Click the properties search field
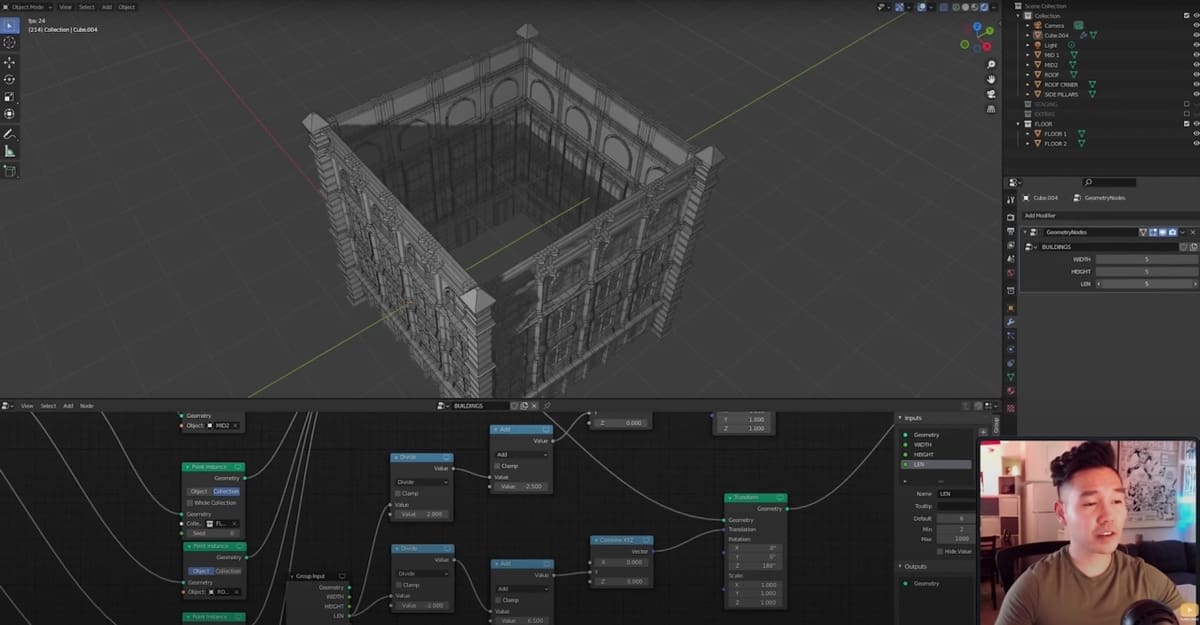This screenshot has width=1200, height=625. [x=1109, y=182]
